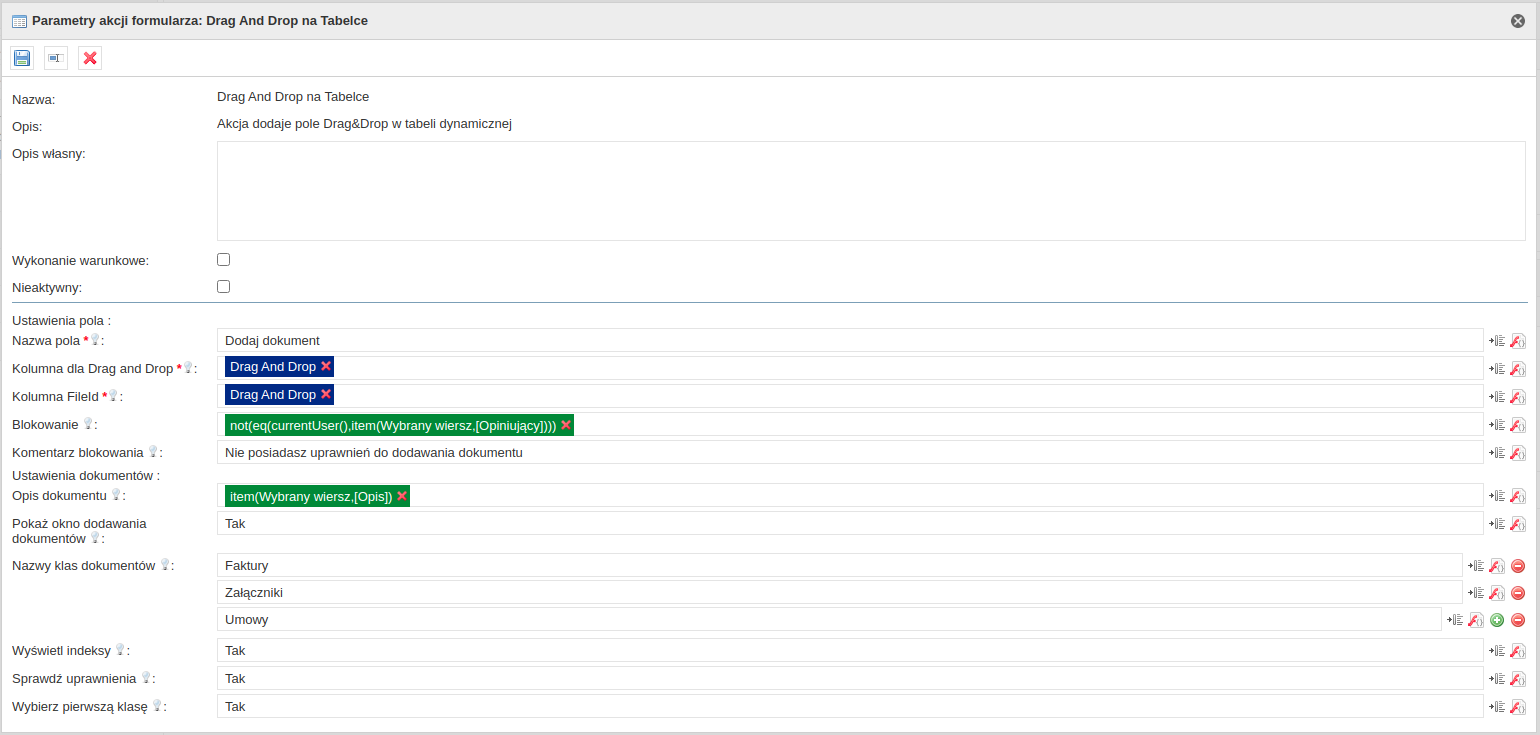Show hint lightbulb next to Wybierz pierwszą klasę
The width and height of the screenshot is (1540, 735).
click(157, 705)
